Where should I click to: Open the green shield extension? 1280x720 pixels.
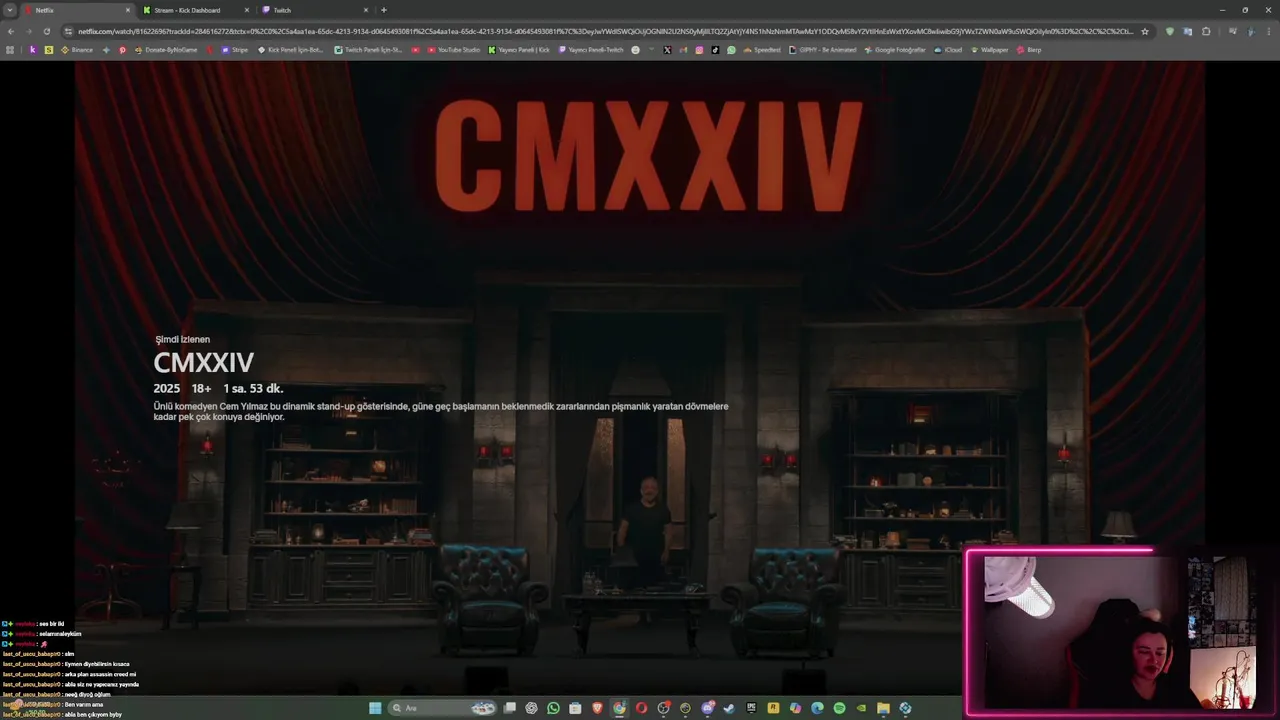1171,31
